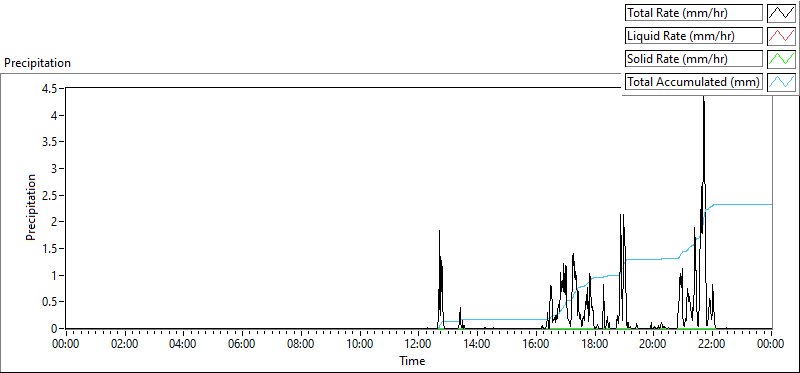Click the 02:00 time tick label
This screenshot has height=373, width=800.
(125, 344)
